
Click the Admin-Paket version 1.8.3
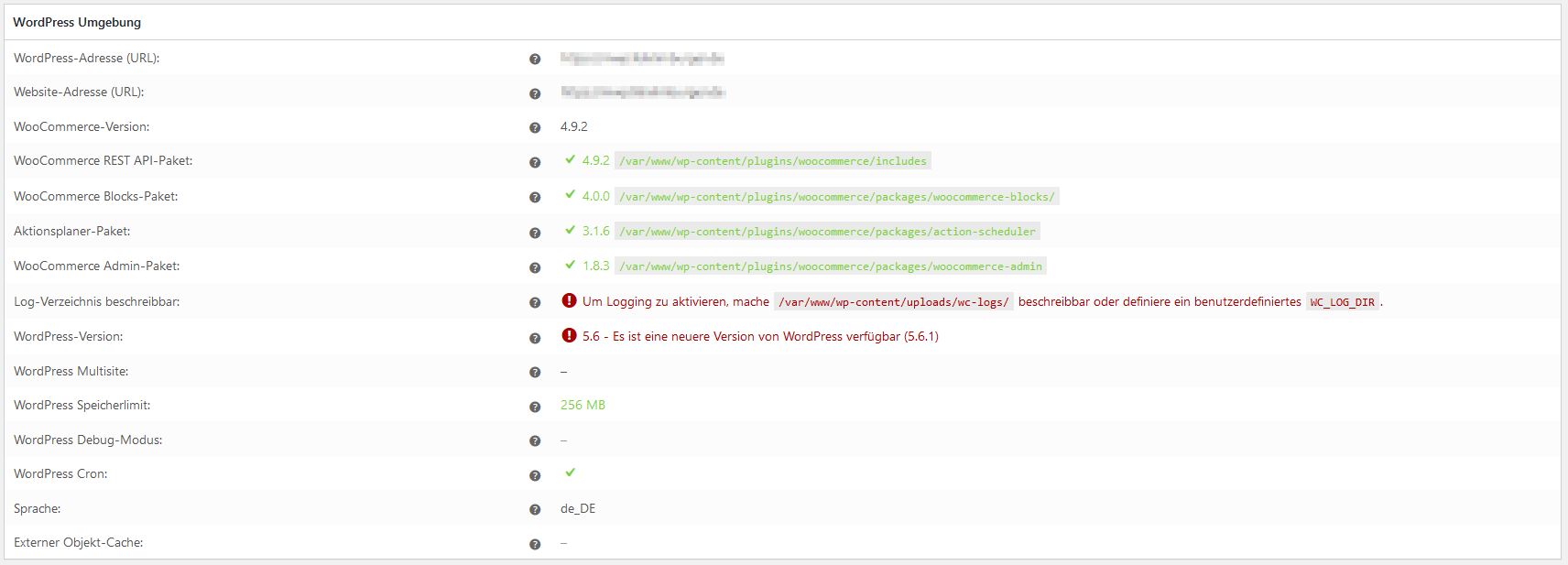pos(596,266)
